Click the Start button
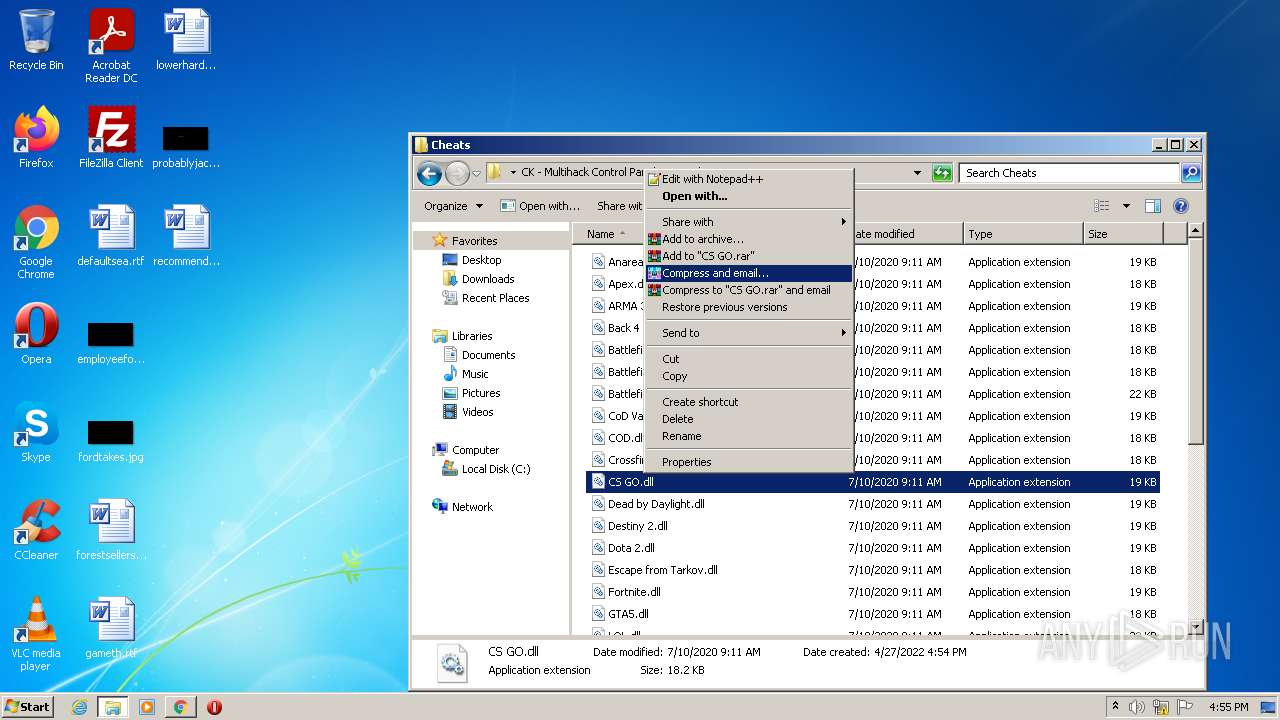The image size is (1280, 720). pos(27,707)
